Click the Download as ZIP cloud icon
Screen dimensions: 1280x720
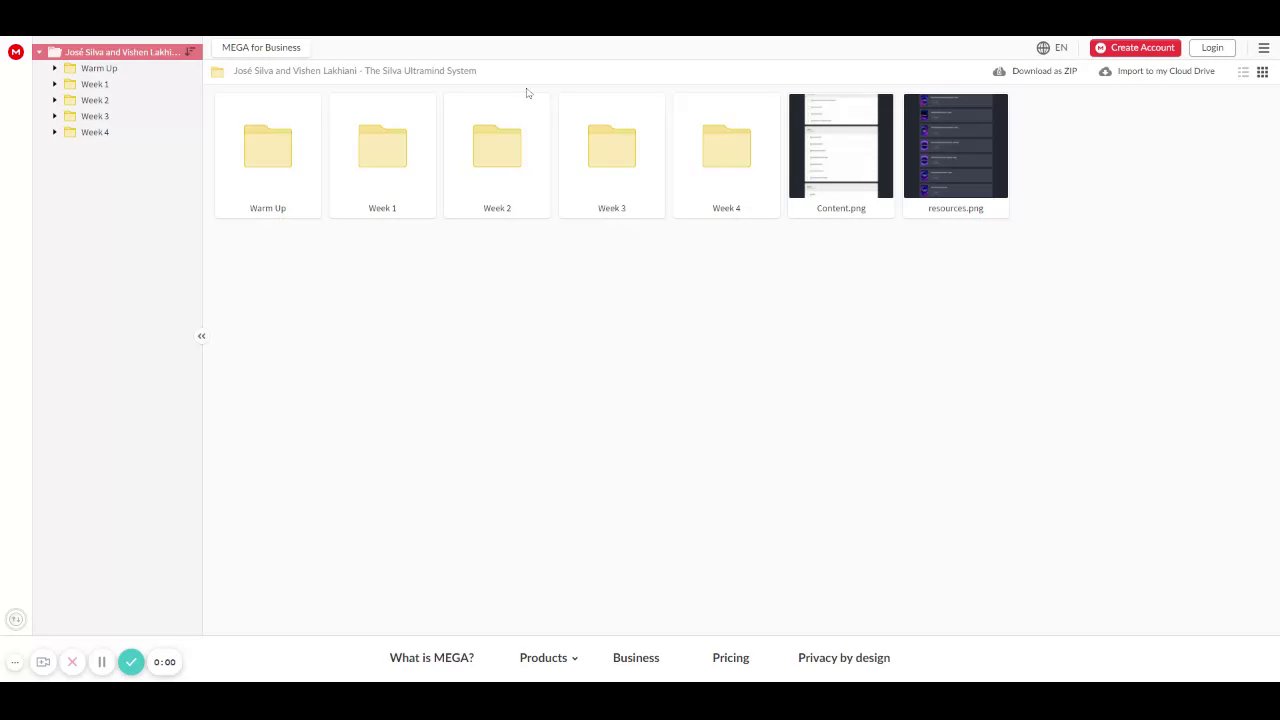[999, 71]
